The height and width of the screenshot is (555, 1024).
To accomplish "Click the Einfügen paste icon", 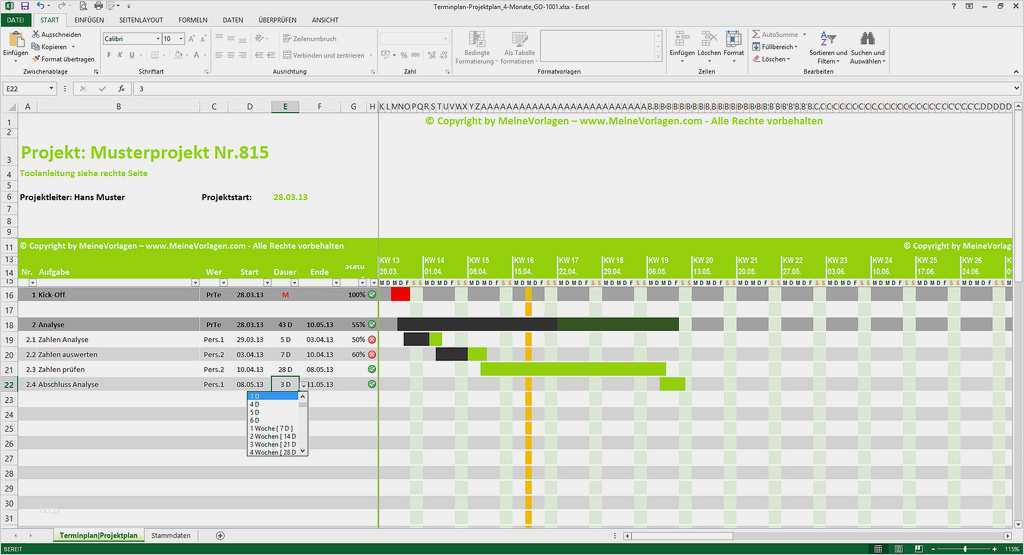I will click(15, 41).
